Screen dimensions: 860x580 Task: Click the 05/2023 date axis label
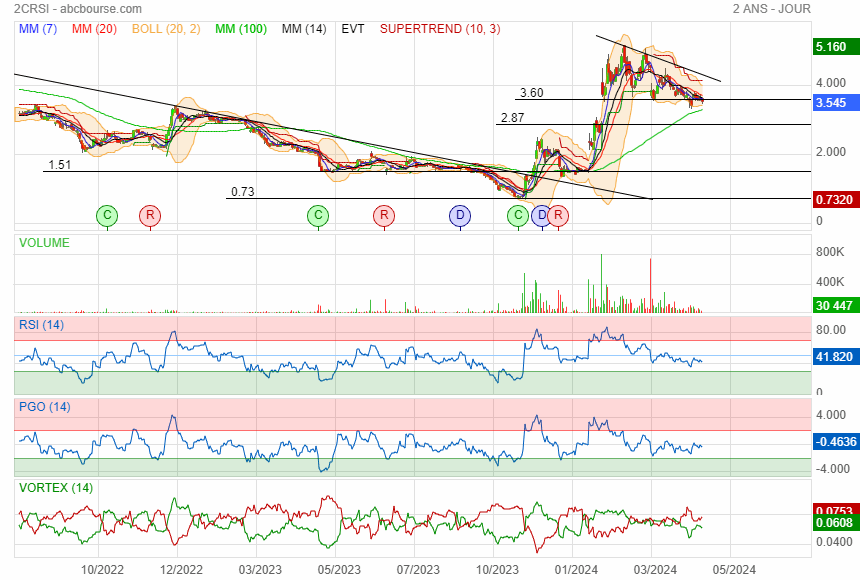click(340, 570)
